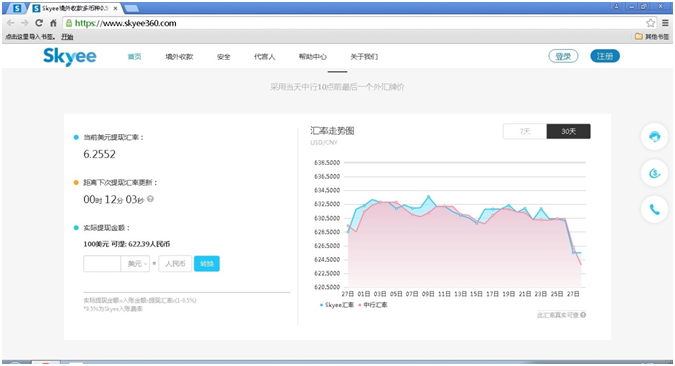Image resolution: width=675 pixels, height=366 pixels.
Task: Toggle 中行汇率 series in chart legend
Action: pos(373,305)
